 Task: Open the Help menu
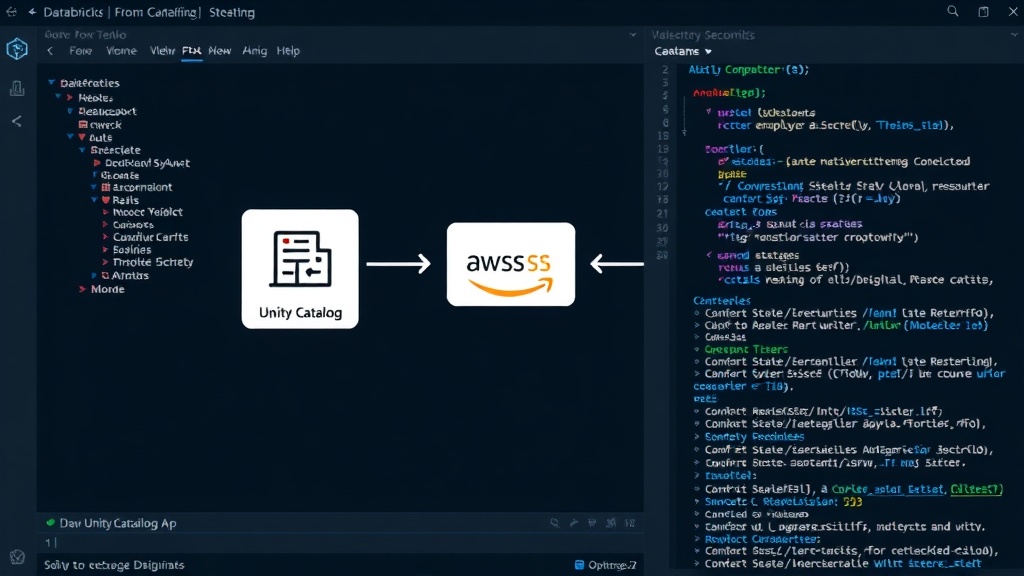coord(288,51)
